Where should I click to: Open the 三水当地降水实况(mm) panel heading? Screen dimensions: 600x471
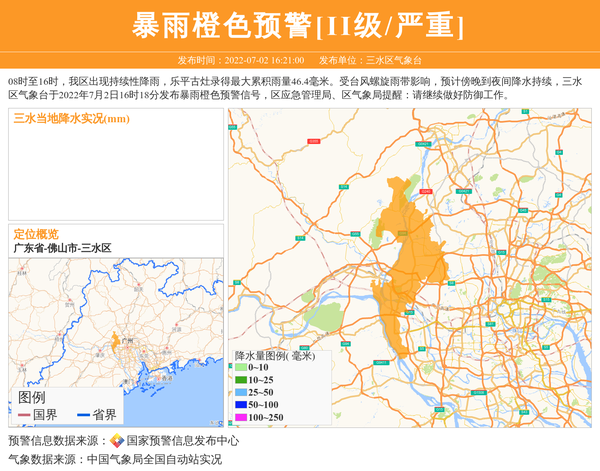pyautogui.click(x=71, y=119)
